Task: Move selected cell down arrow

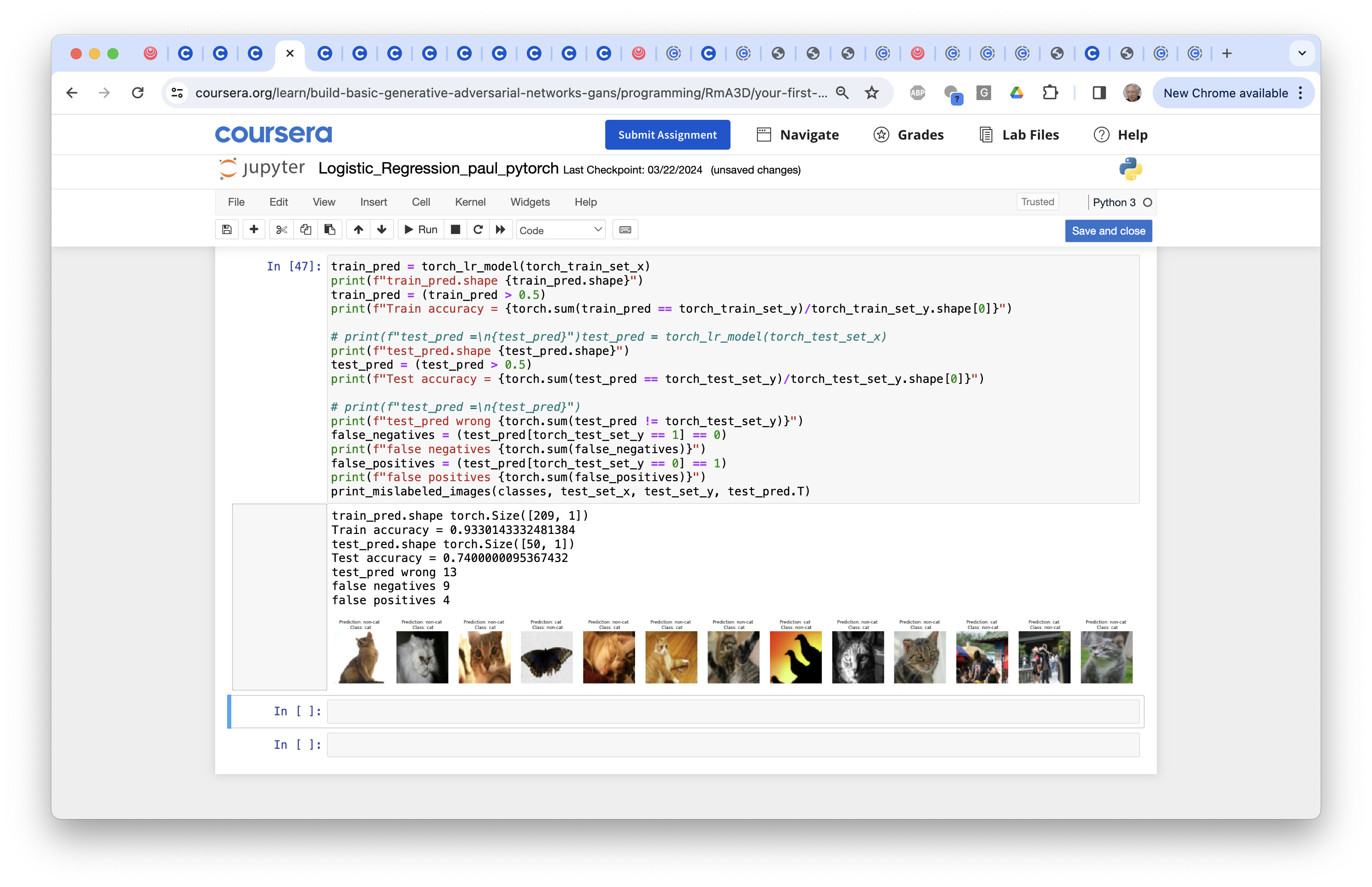Action: pos(382,230)
